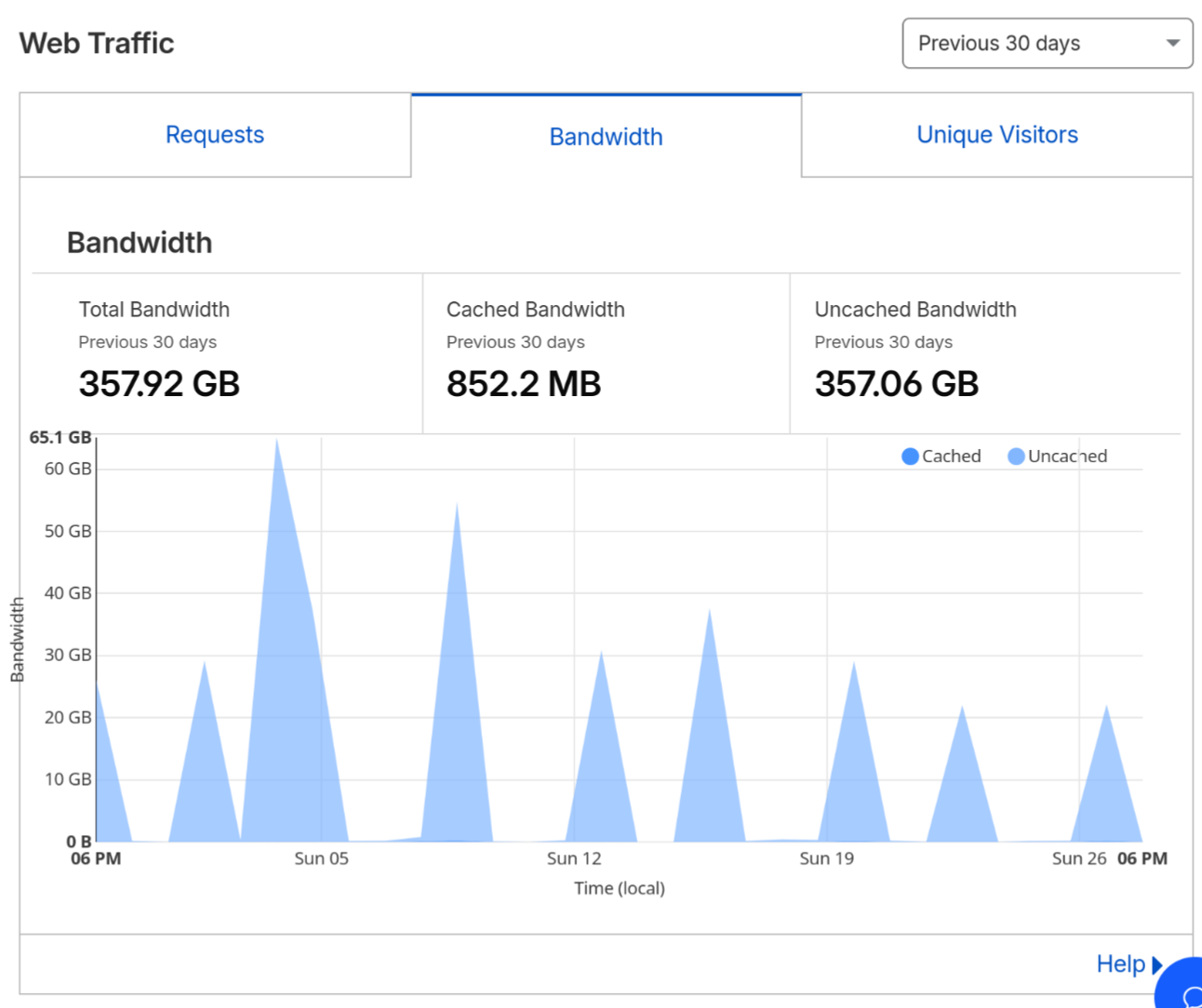Switch to the Requests tab
This screenshot has width=1202, height=1008.
pyautogui.click(x=215, y=135)
